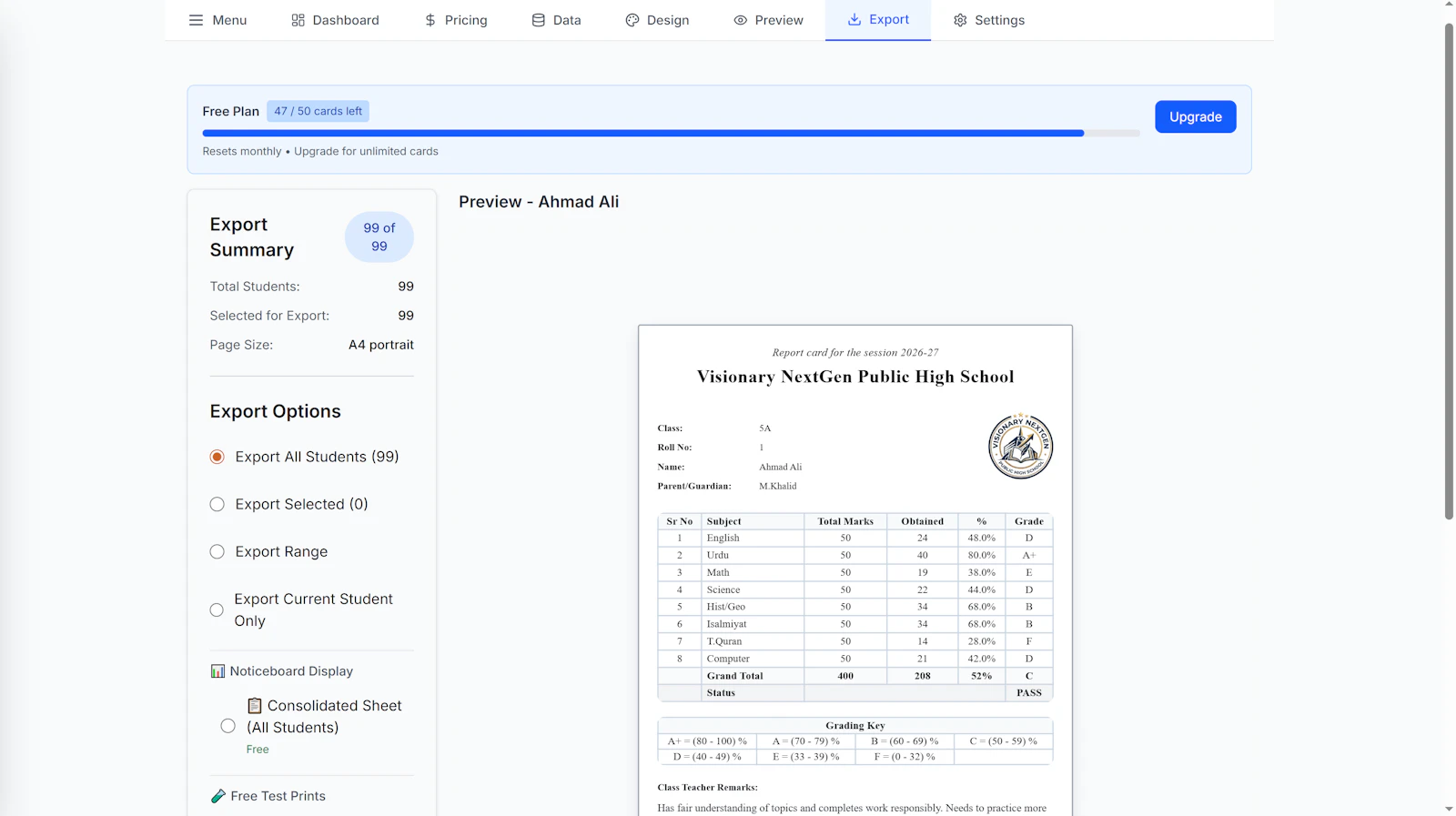Viewport: 1456px width, 816px height.
Task: Click the Settings gear icon
Action: tap(960, 20)
